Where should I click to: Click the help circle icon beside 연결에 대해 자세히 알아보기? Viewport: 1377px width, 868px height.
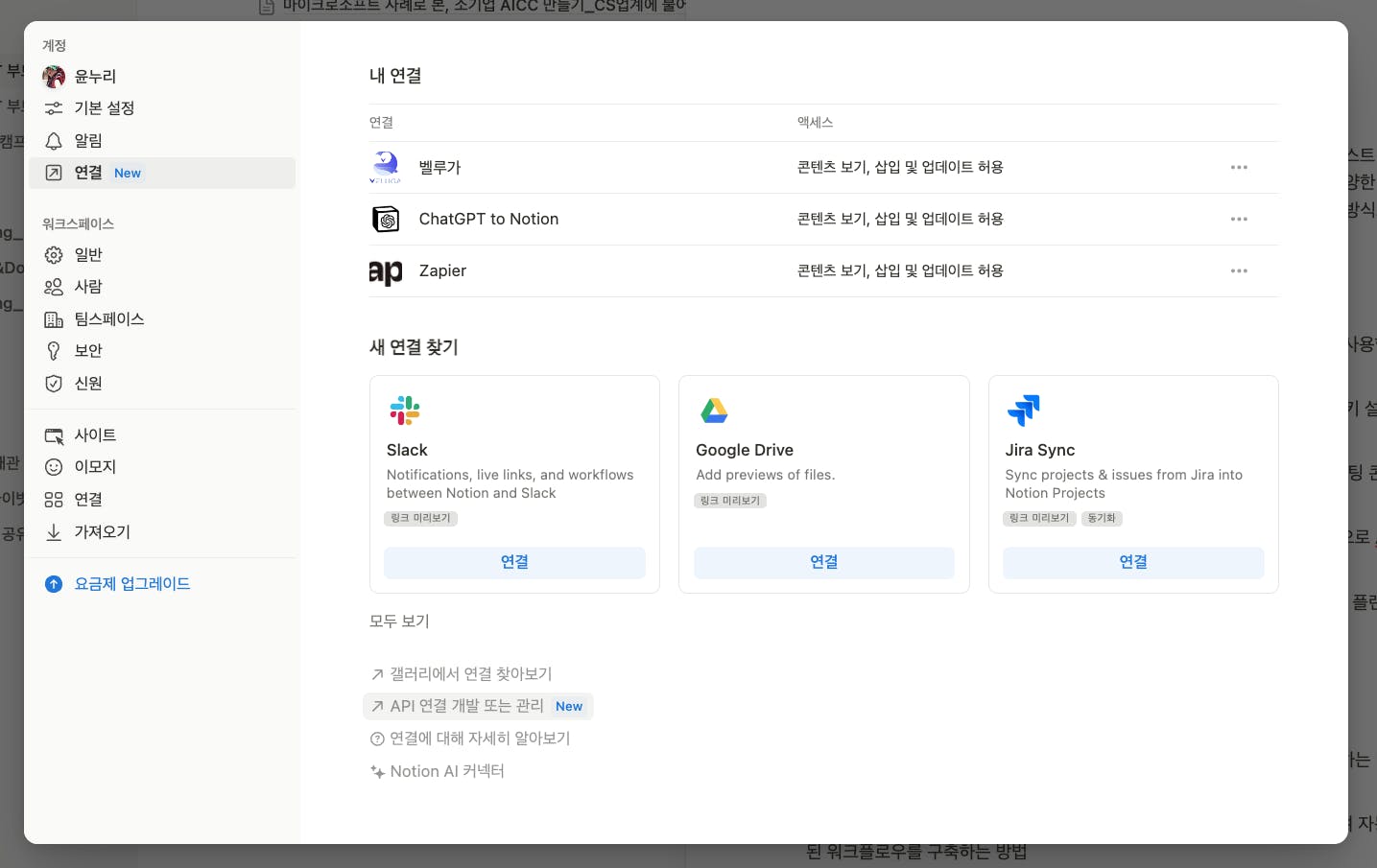(377, 739)
